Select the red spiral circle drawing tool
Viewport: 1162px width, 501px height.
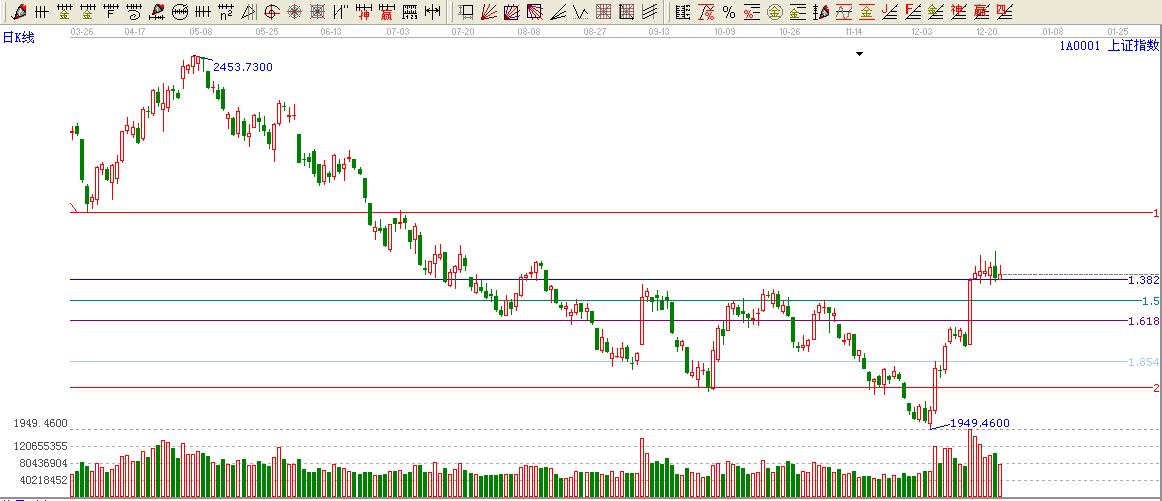tap(272, 12)
